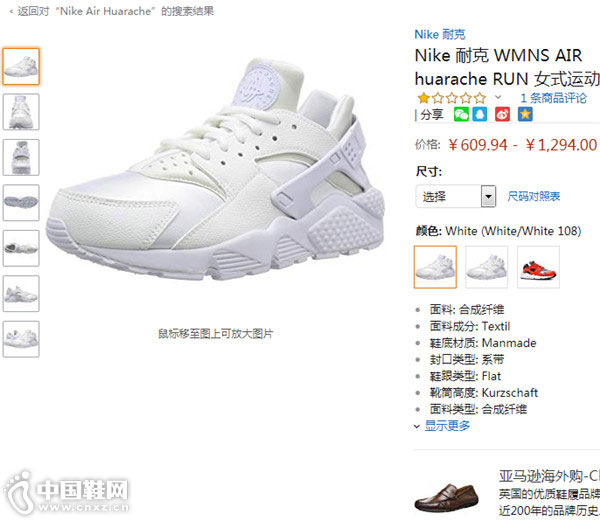Open the 1 条商品评论 reviews link
This screenshot has height=520, width=600.
pos(553,98)
